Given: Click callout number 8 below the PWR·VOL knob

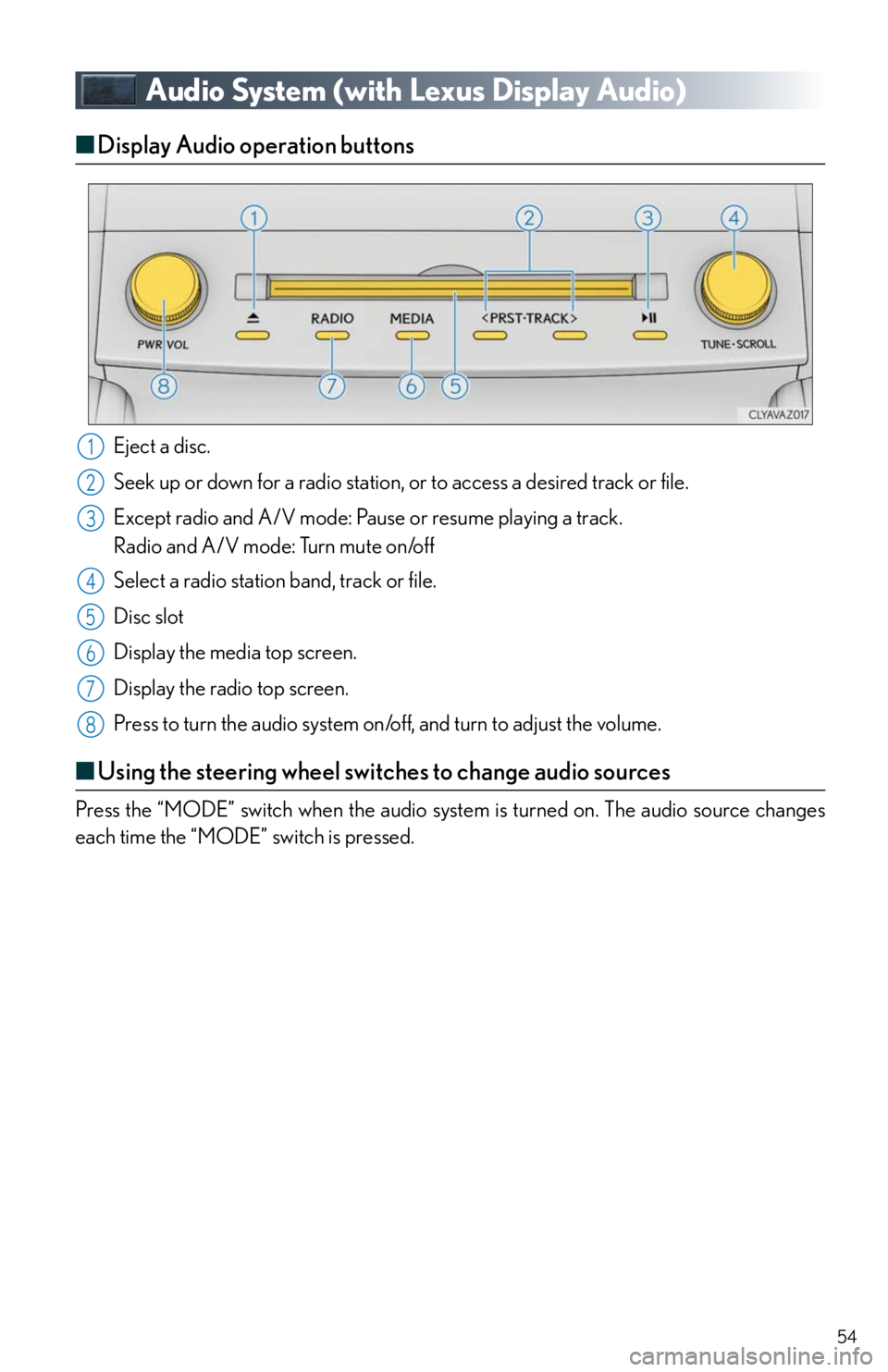Looking at the screenshot, I should point(163,386).
